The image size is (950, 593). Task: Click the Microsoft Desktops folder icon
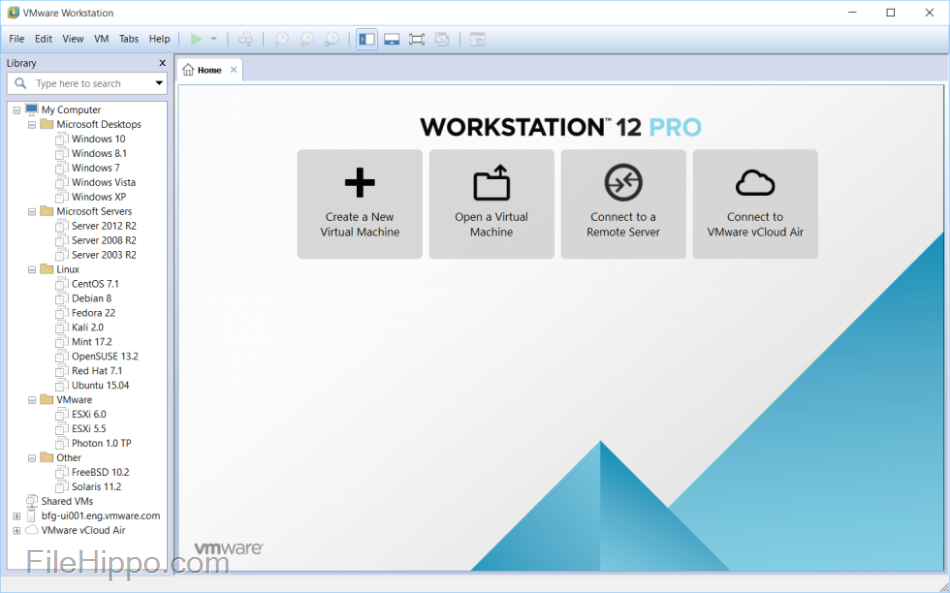click(x=47, y=124)
